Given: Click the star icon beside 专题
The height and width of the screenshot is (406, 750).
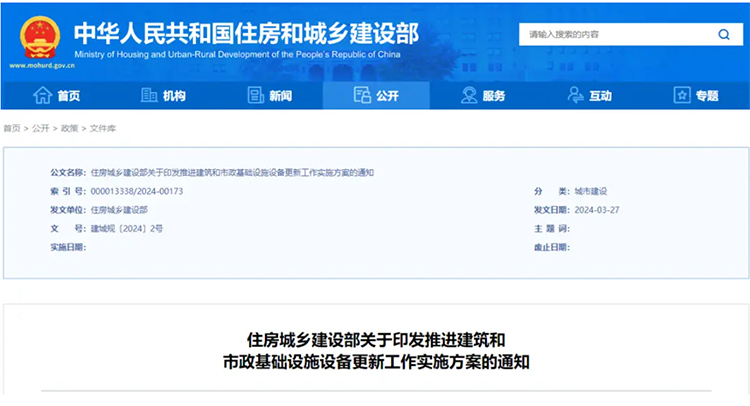Looking at the screenshot, I should coord(682,95).
